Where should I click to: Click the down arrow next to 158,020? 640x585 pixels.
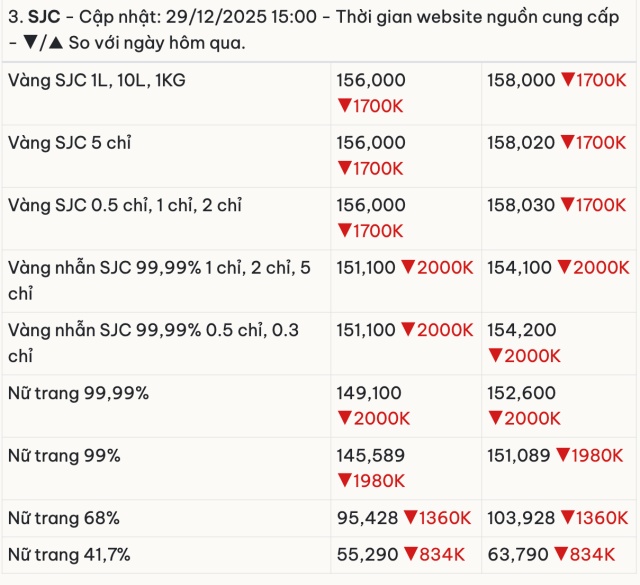click(x=566, y=143)
